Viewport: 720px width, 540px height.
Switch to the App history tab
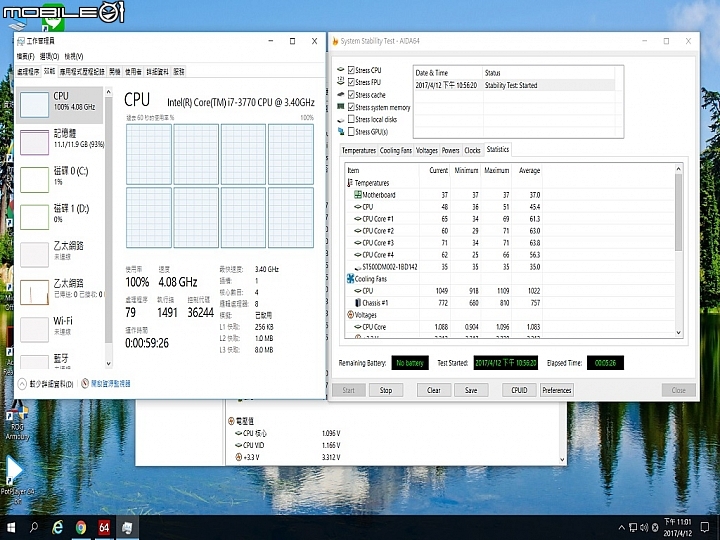(82, 72)
